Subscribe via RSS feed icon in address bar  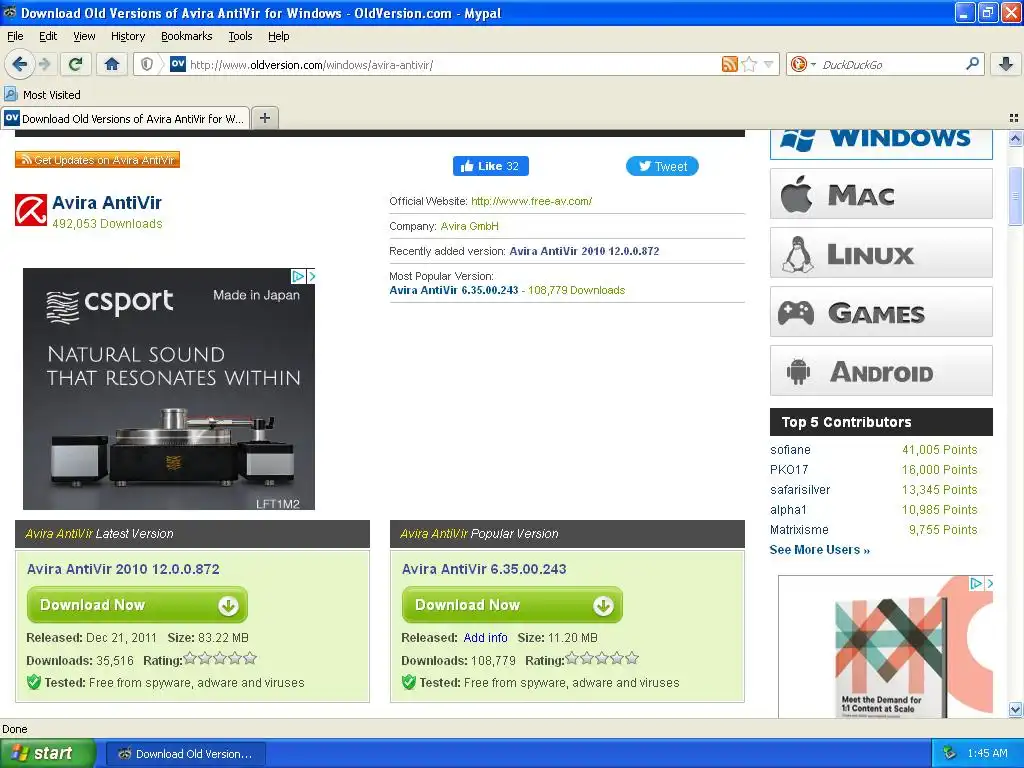pyautogui.click(x=729, y=64)
